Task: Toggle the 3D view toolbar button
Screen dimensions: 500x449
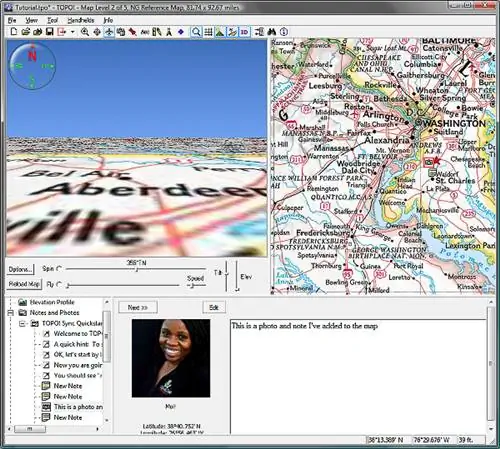Action: tap(244, 32)
